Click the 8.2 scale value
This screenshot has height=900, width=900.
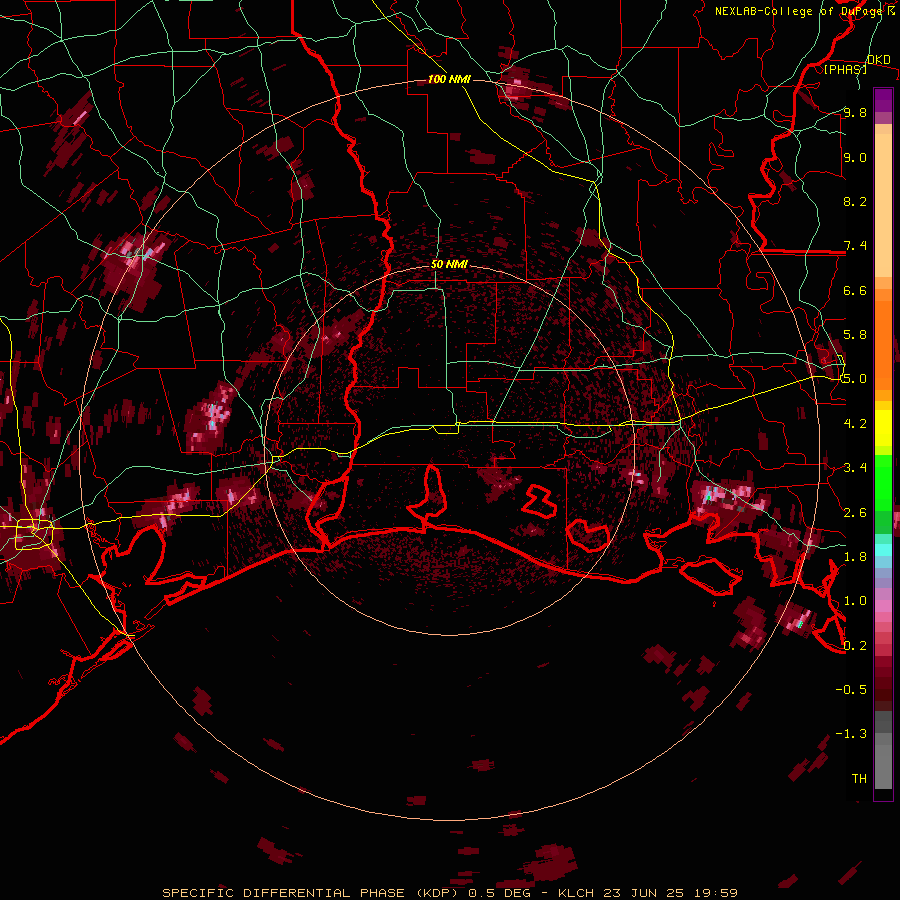(x=855, y=201)
